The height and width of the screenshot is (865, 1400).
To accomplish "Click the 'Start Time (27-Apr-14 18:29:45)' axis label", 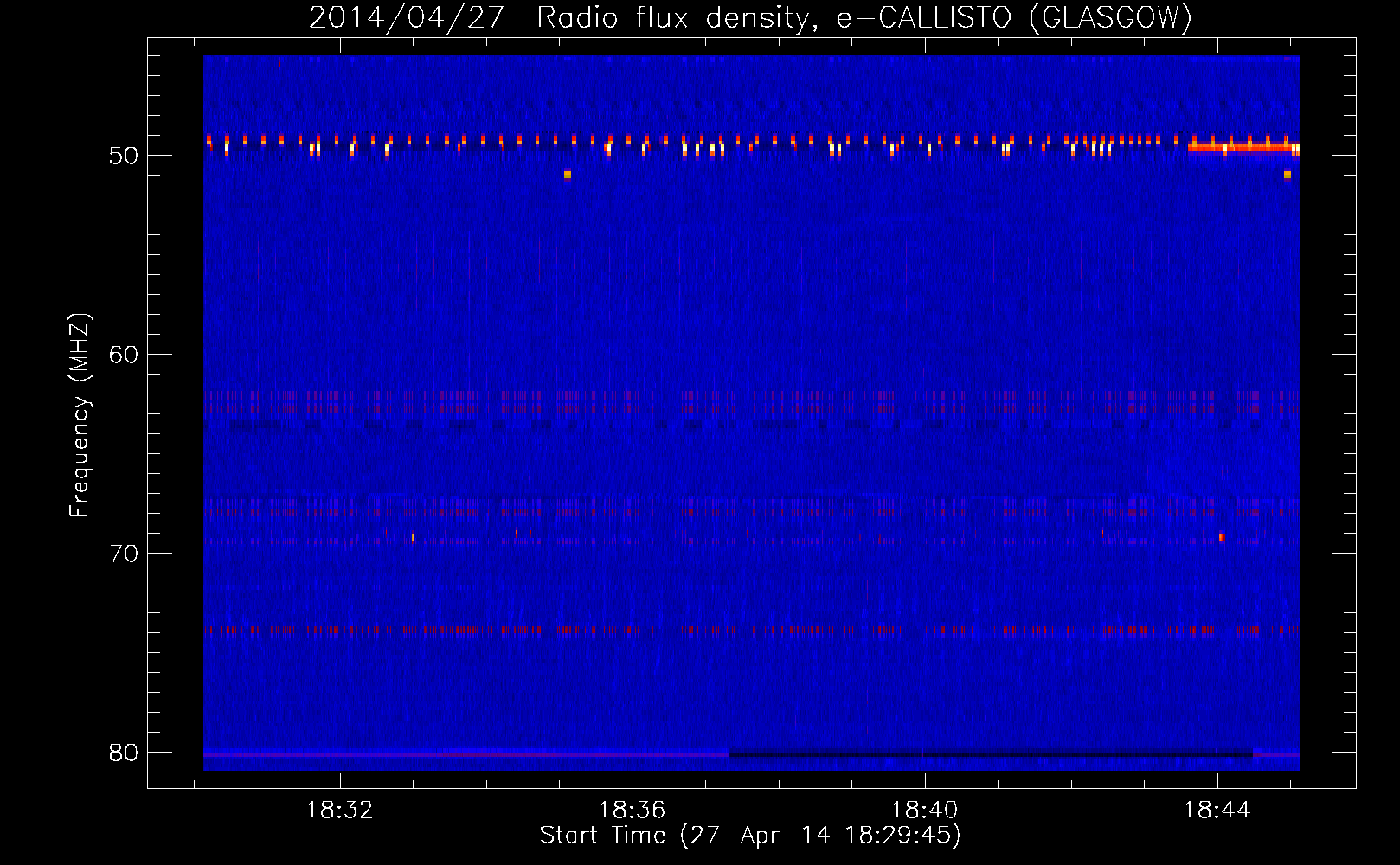I will [750, 836].
